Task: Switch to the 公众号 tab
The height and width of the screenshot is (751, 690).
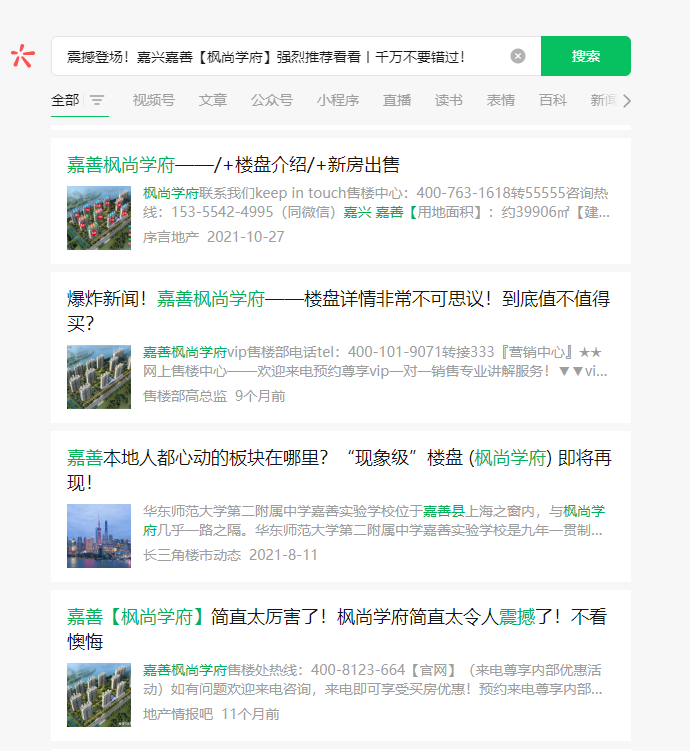Action: pyautogui.click(x=271, y=100)
